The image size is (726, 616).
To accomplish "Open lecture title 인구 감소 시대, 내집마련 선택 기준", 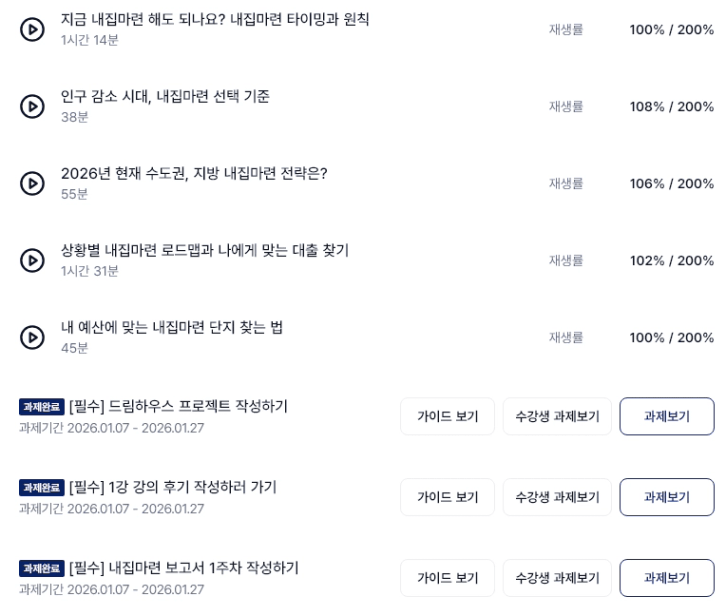I will pyautogui.click(x=165, y=97).
